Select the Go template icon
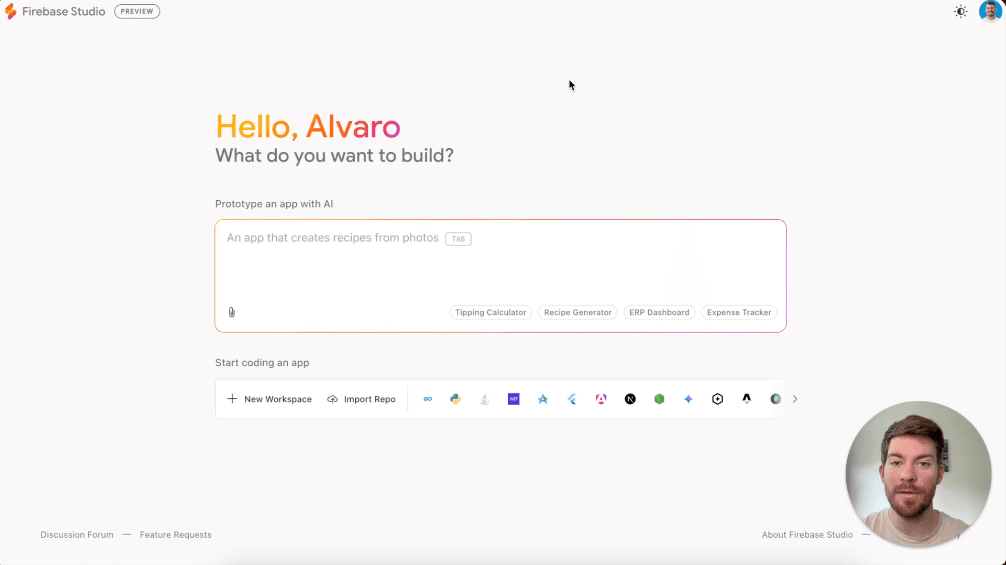1006x565 pixels. pyautogui.click(x=427, y=399)
